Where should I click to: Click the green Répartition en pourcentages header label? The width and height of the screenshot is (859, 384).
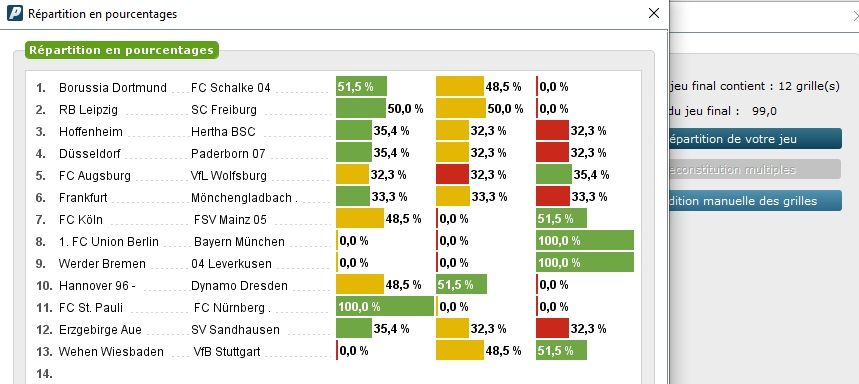click(x=122, y=50)
